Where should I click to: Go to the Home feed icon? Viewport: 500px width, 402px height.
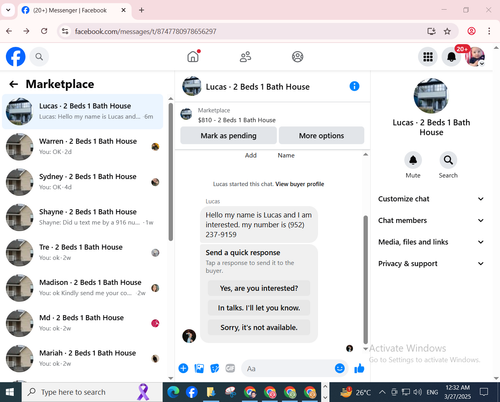tap(193, 57)
